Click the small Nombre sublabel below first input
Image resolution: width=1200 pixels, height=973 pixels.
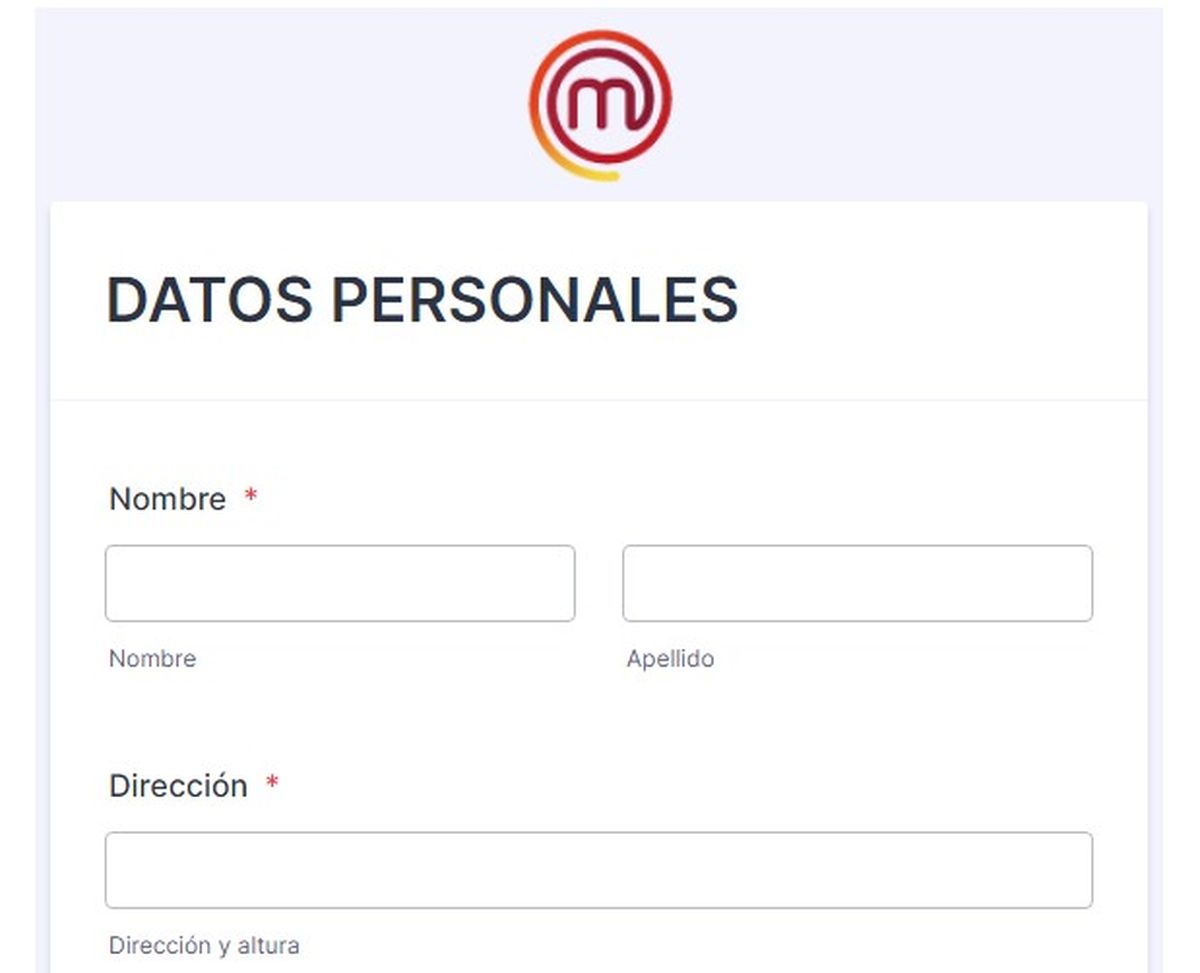point(152,659)
